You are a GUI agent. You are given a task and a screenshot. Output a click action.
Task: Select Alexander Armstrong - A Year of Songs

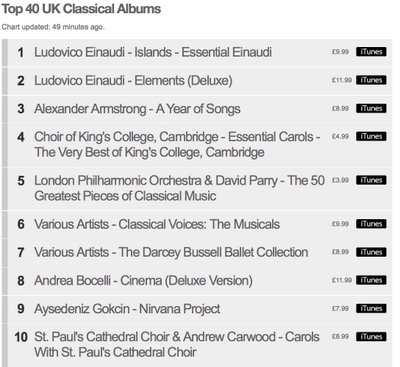click(137, 109)
